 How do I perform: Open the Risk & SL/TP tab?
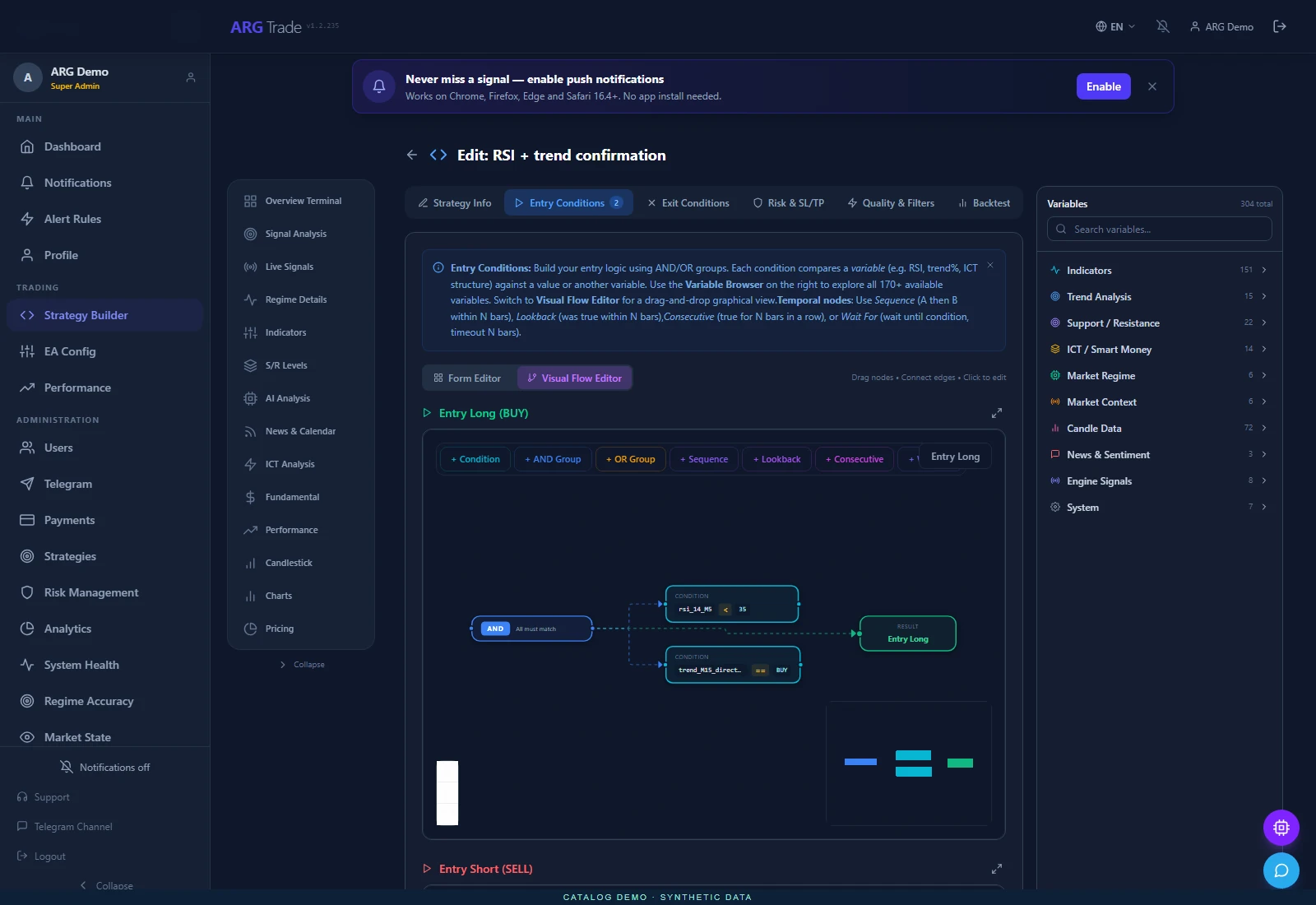click(x=789, y=203)
